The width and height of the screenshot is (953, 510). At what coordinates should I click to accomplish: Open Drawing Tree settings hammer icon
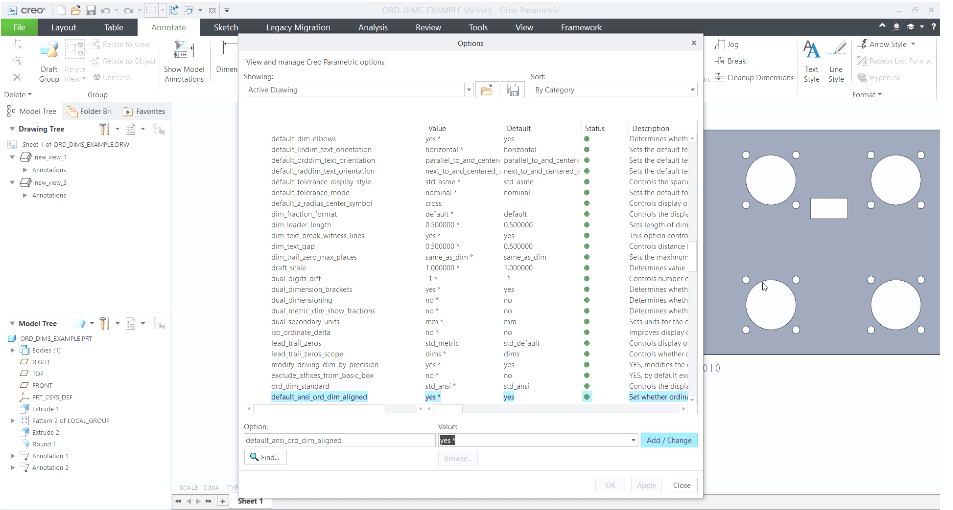pos(105,129)
